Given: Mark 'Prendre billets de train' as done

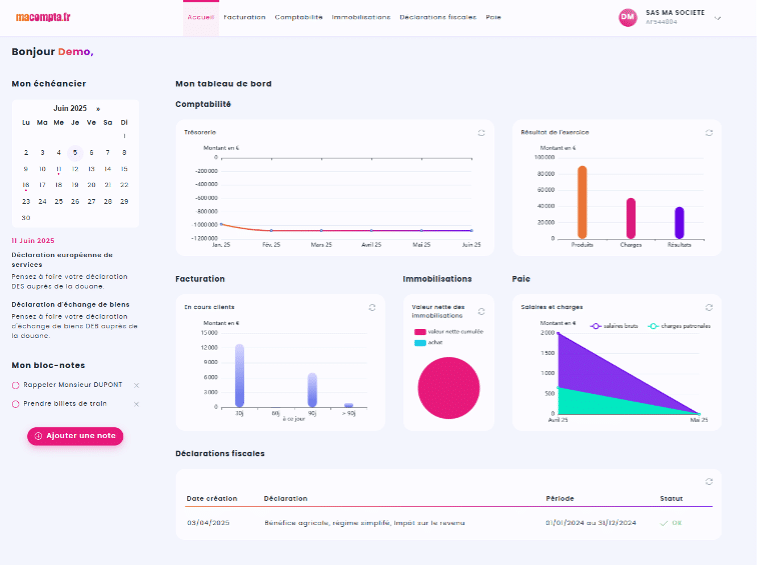Looking at the screenshot, I should (16, 404).
